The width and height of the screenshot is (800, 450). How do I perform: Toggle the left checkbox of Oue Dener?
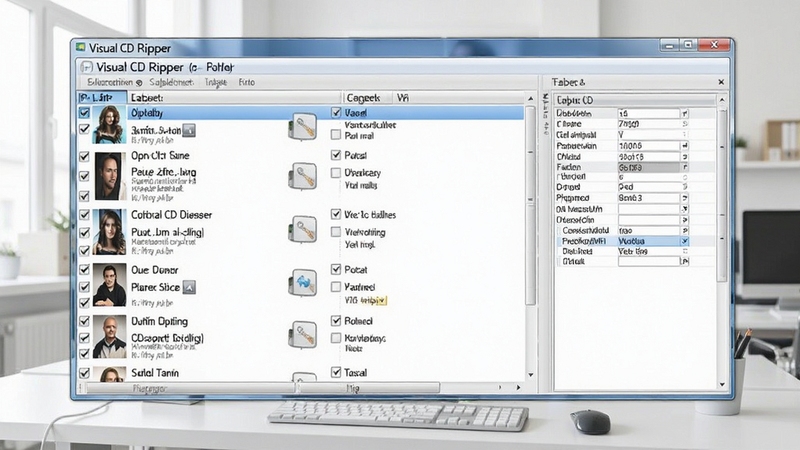click(x=84, y=270)
